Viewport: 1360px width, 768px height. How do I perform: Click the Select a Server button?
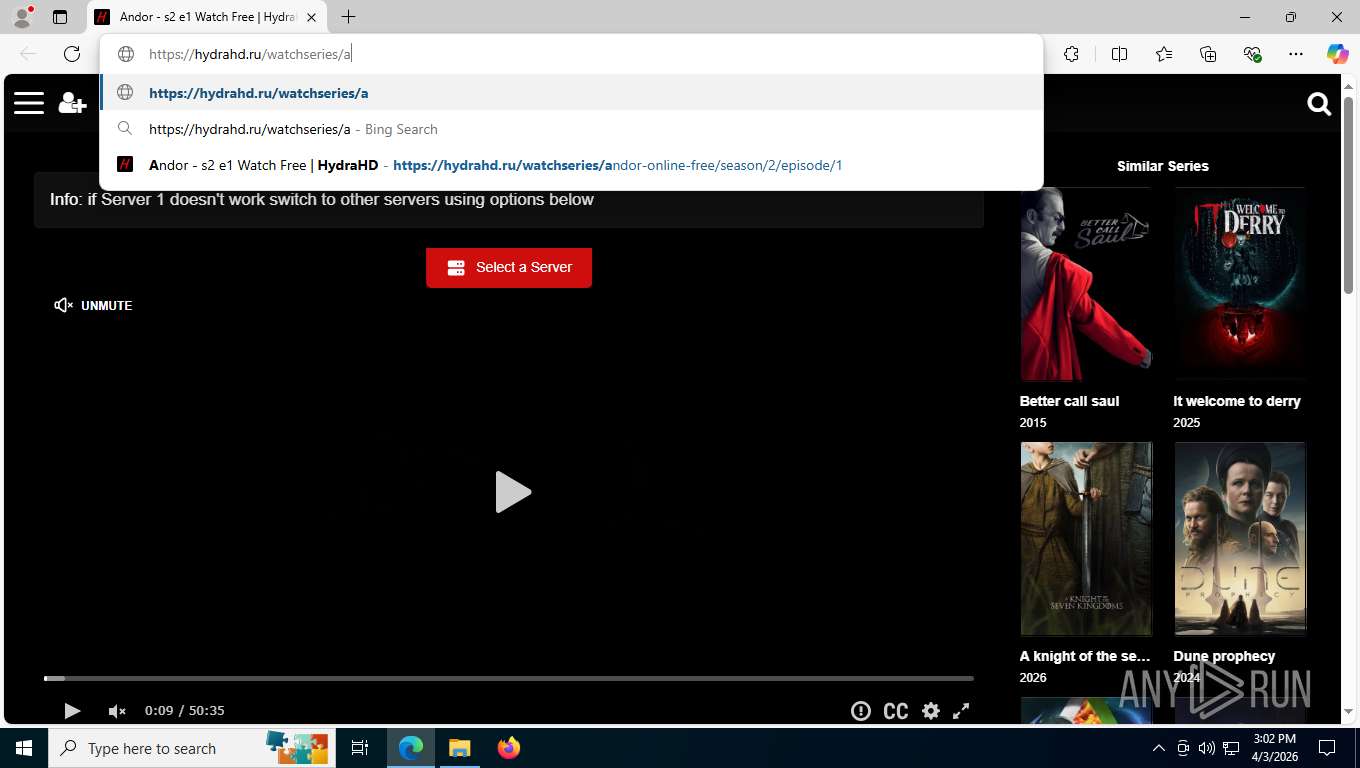[509, 267]
